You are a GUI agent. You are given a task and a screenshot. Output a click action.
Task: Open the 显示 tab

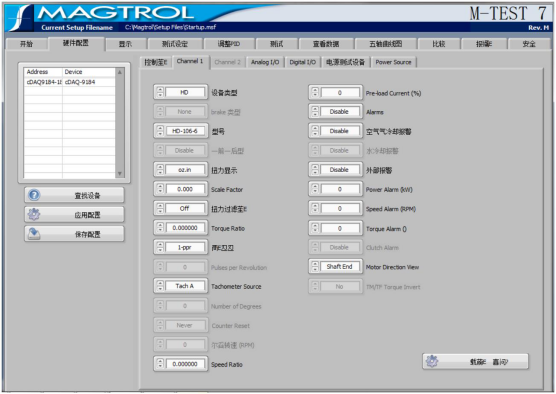[x=126, y=44]
